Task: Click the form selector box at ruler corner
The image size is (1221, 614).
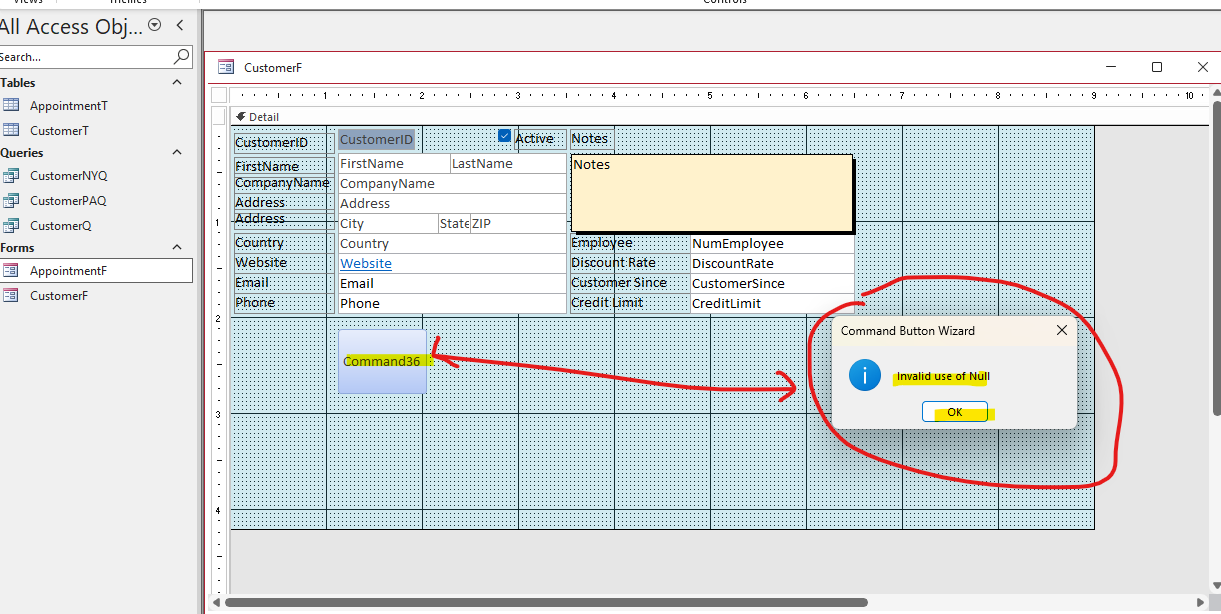Action: click(220, 95)
